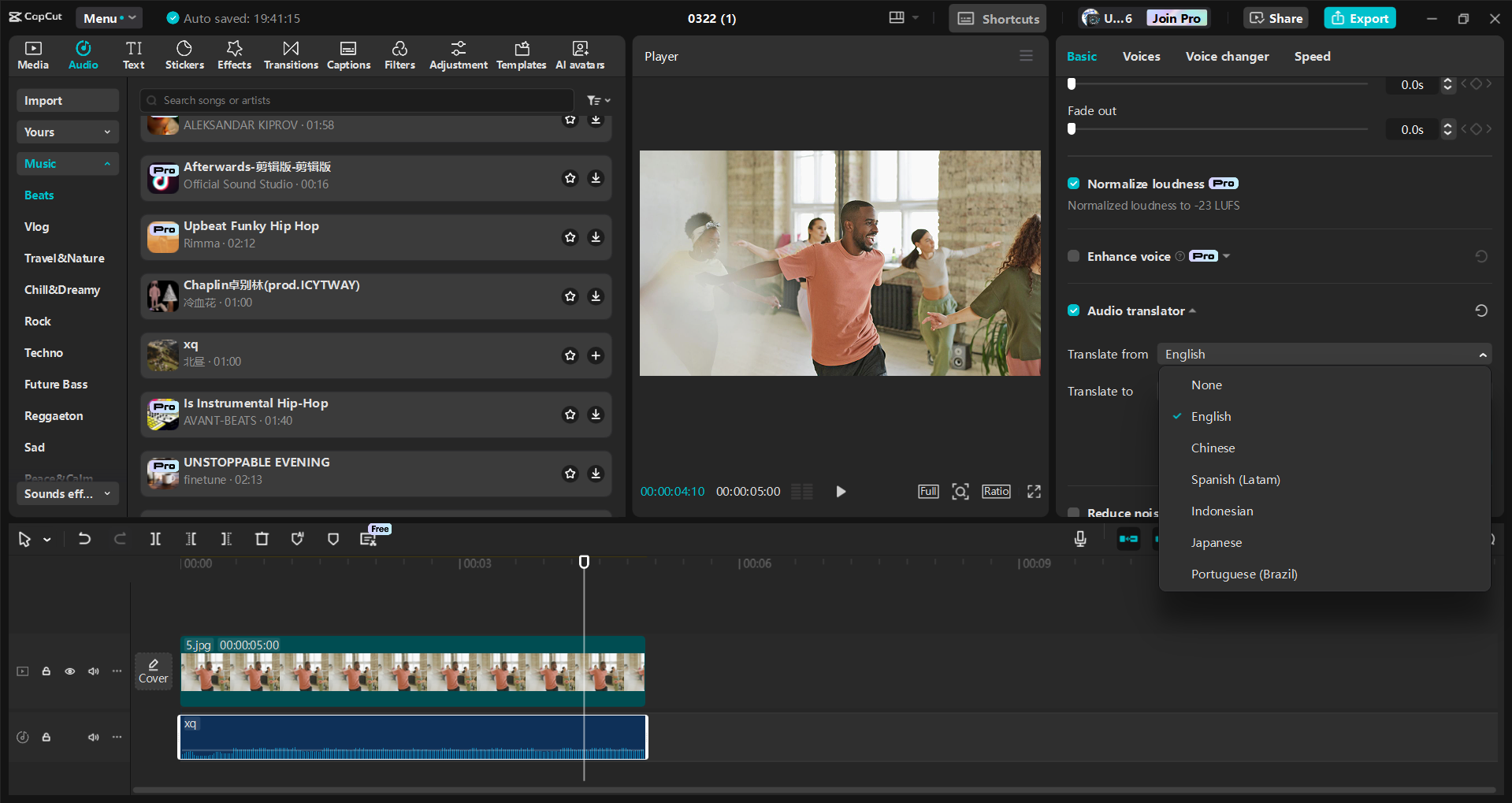Expand the Yours dropdown
Viewport: 1512px width, 803px height.
click(68, 132)
